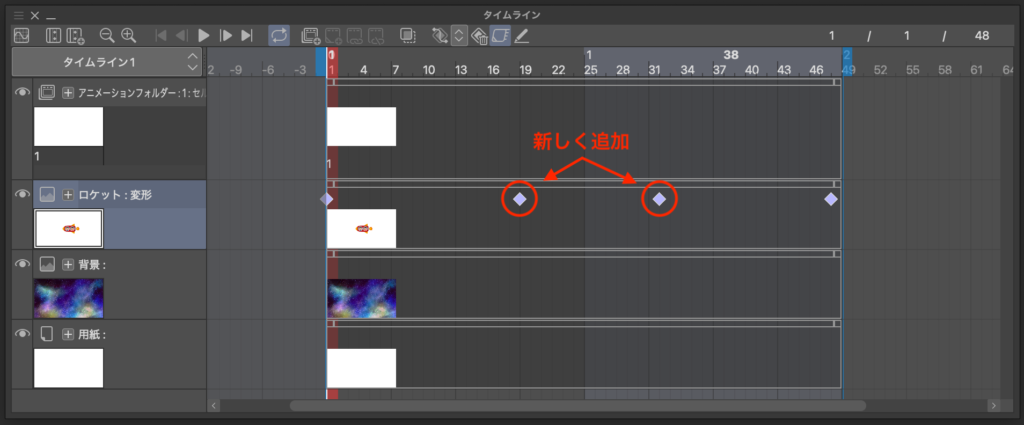Hide the ロケット layer with eye icon
This screenshot has width=1024, height=425.
[x=21, y=194]
